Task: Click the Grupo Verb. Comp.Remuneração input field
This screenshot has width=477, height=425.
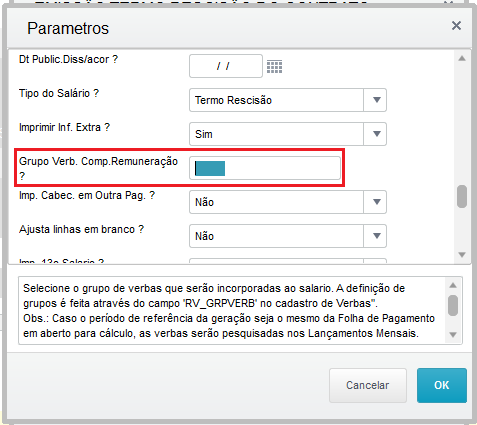Action: [265, 168]
